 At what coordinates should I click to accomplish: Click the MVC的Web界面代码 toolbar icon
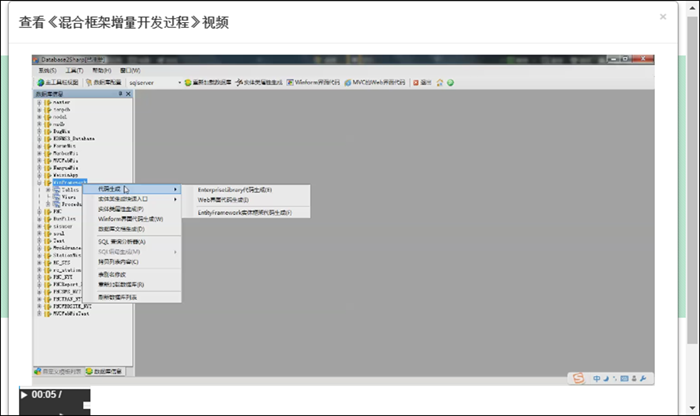(x=348, y=82)
